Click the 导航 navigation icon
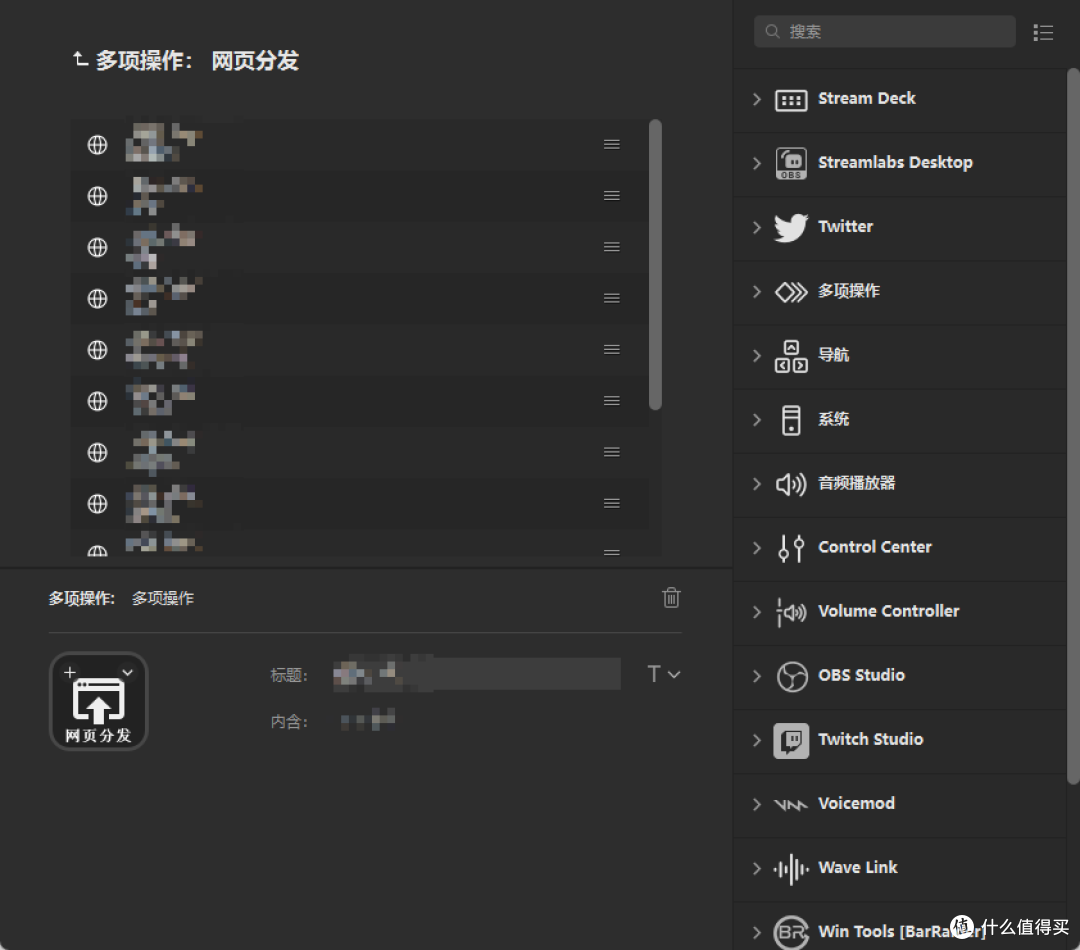Screen dimensions: 1080x950 click(791, 355)
